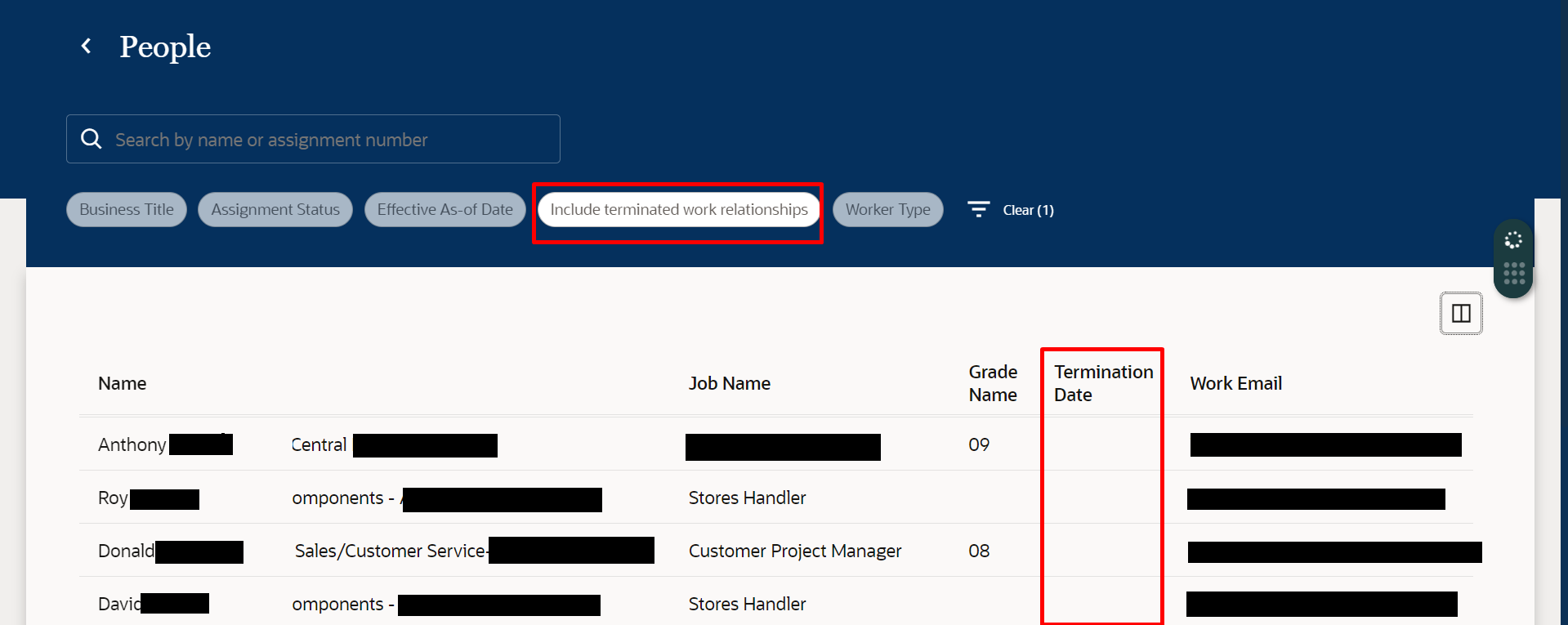Image resolution: width=1568 pixels, height=625 pixels.
Task: Sort by the Job Name column header
Action: [x=730, y=383]
